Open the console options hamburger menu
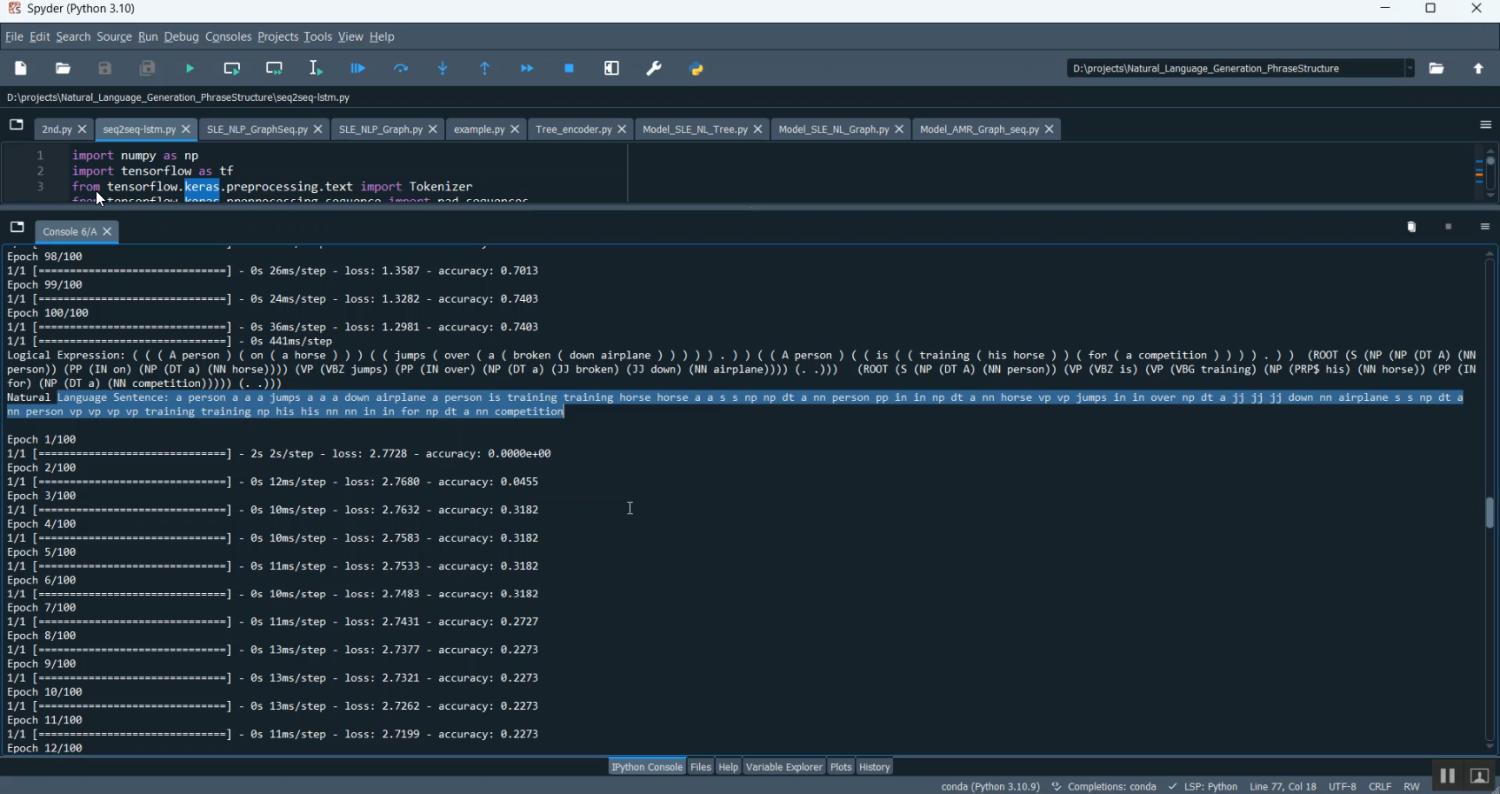Image resolution: width=1500 pixels, height=794 pixels. click(x=1484, y=226)
